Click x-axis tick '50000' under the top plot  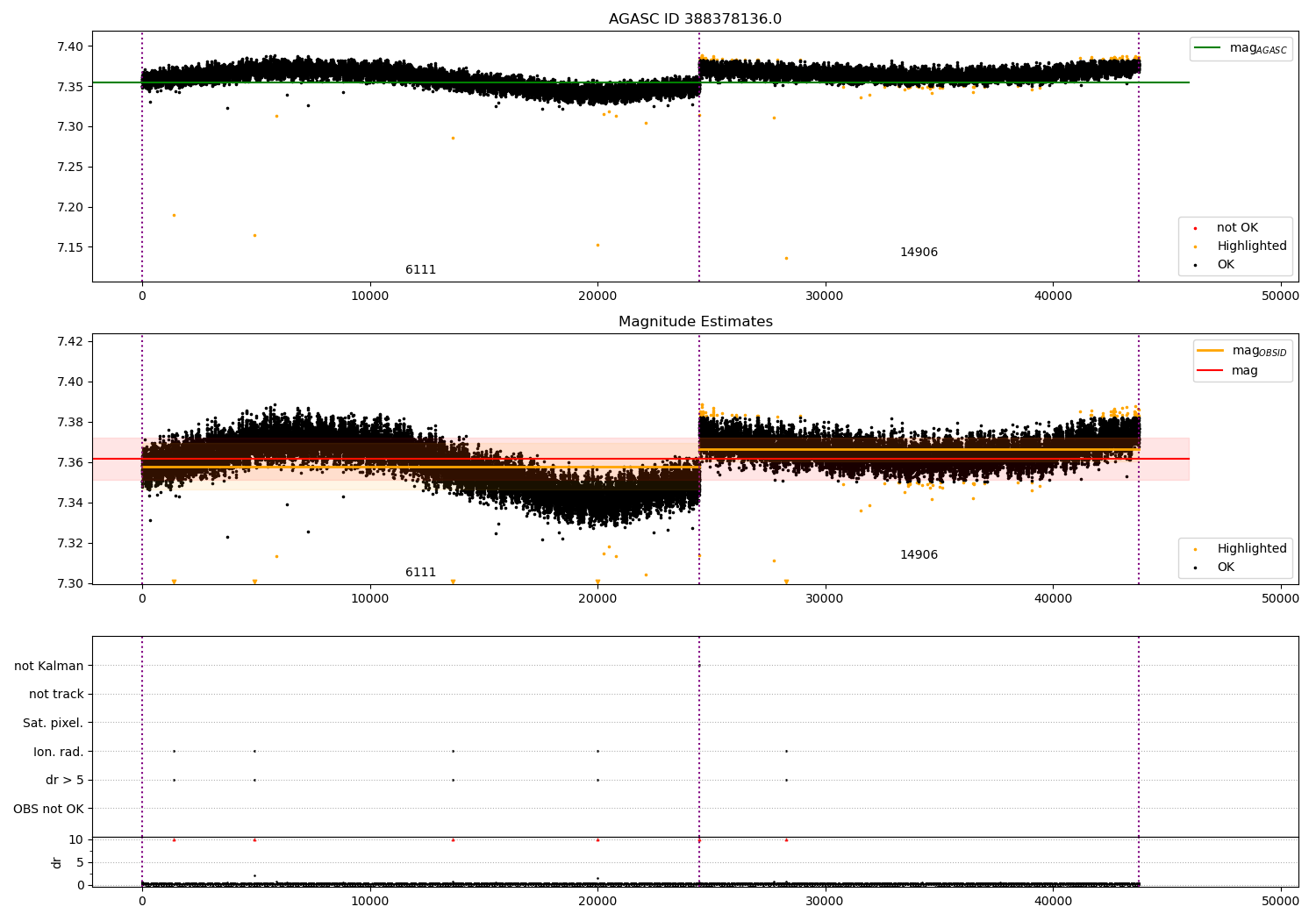pos(1280,296)
